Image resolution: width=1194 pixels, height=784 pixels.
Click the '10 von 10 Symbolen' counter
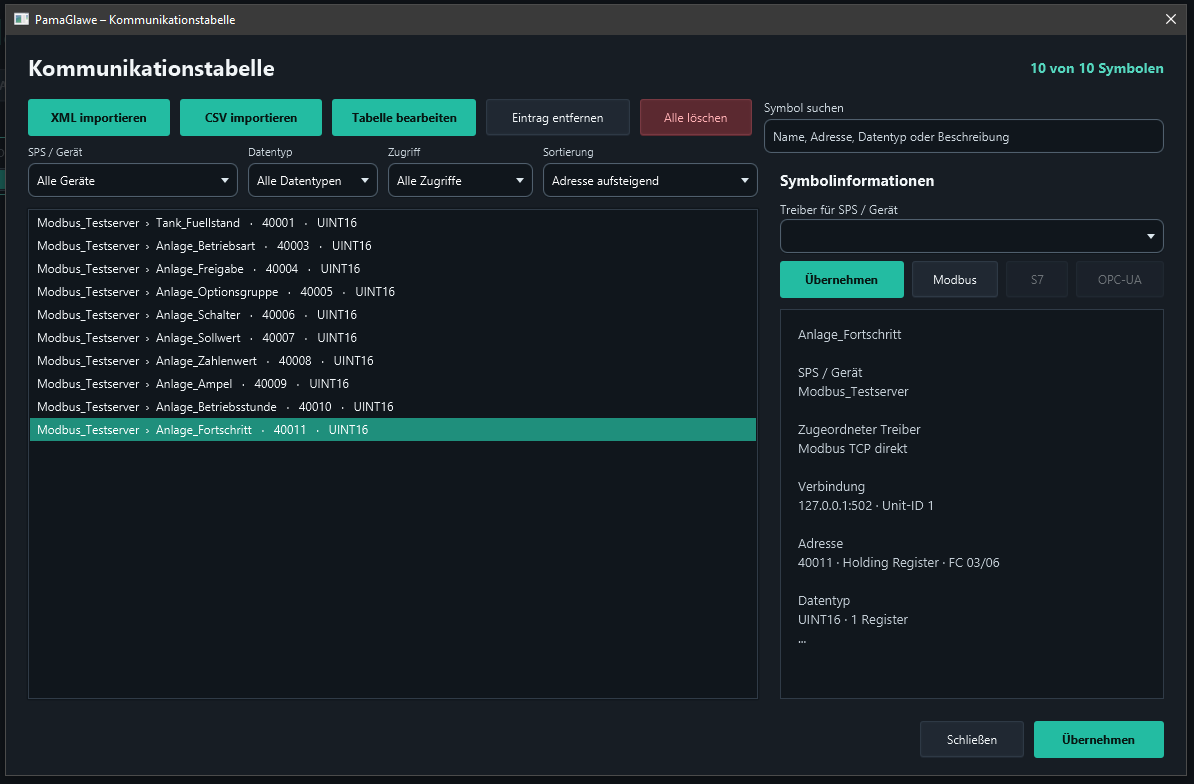[x=1097, y=69]
